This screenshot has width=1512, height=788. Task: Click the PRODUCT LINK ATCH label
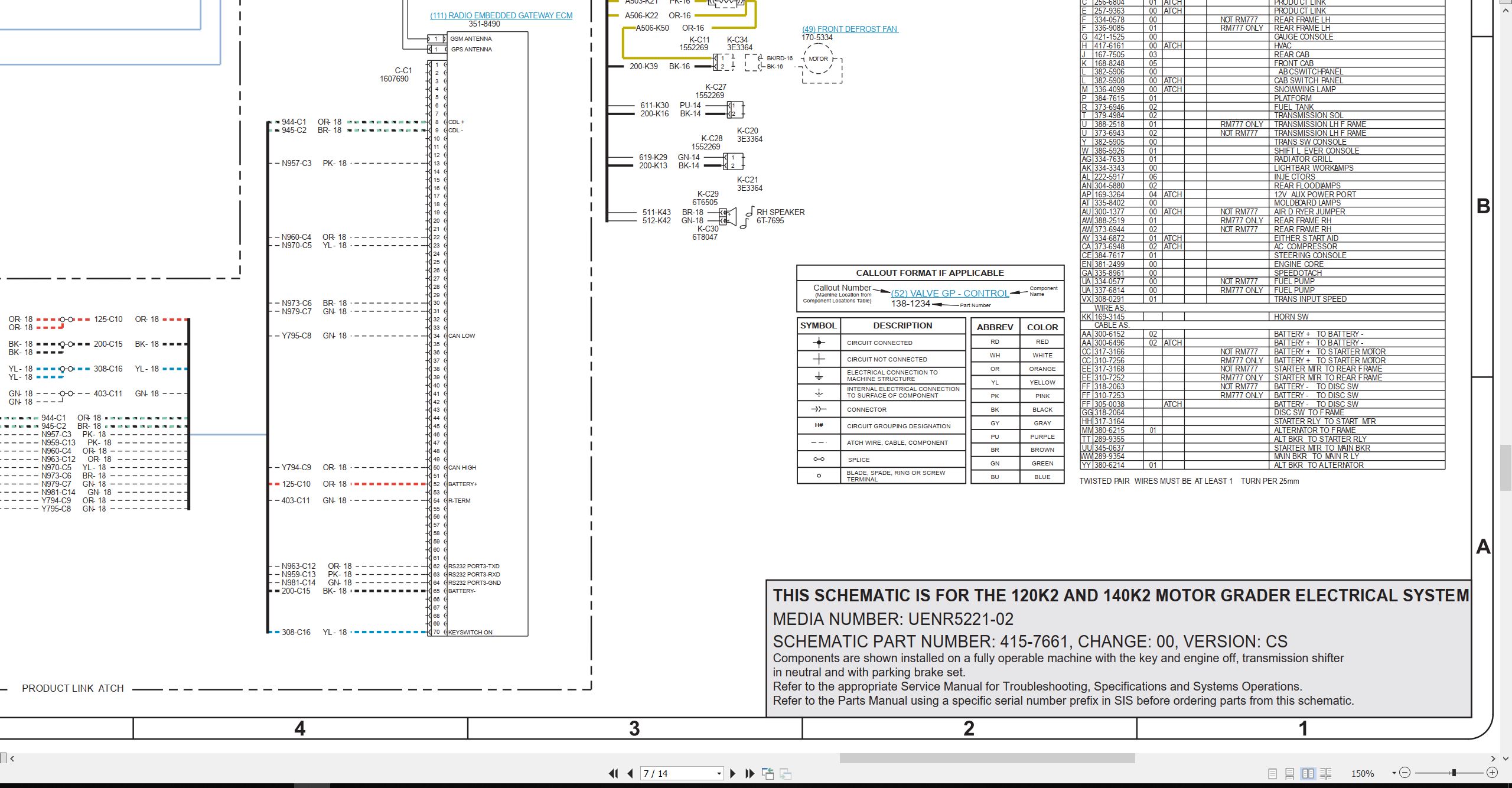[73, 688]
